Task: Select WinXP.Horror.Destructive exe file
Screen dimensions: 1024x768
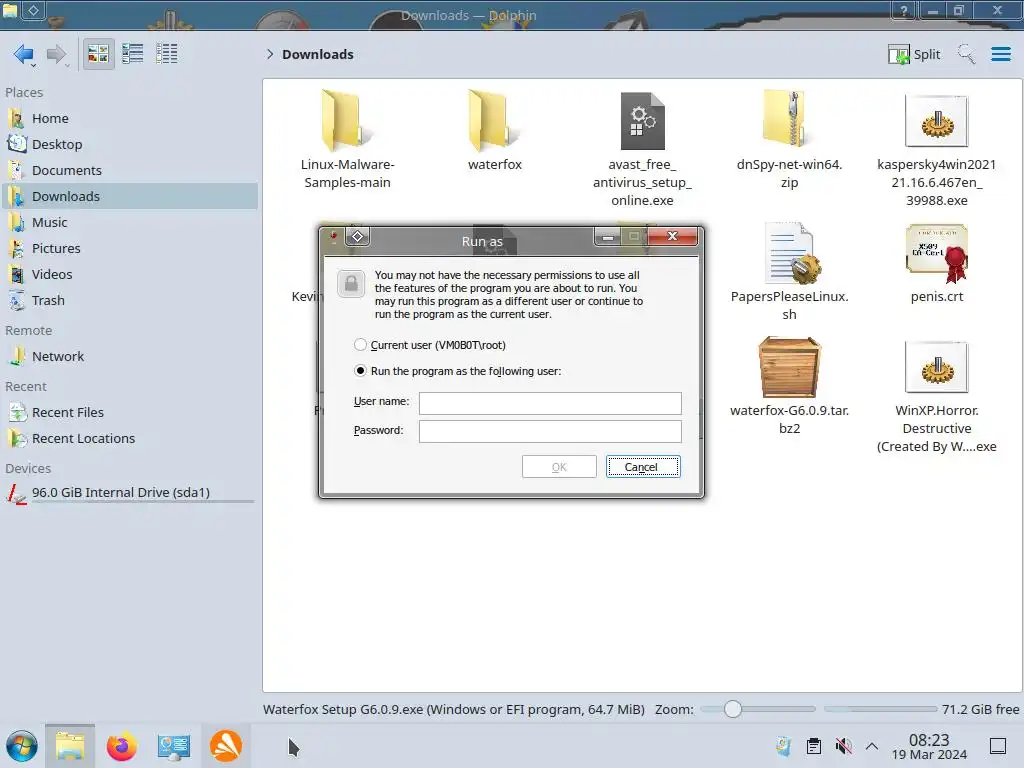Action: (x=936, y=395)
